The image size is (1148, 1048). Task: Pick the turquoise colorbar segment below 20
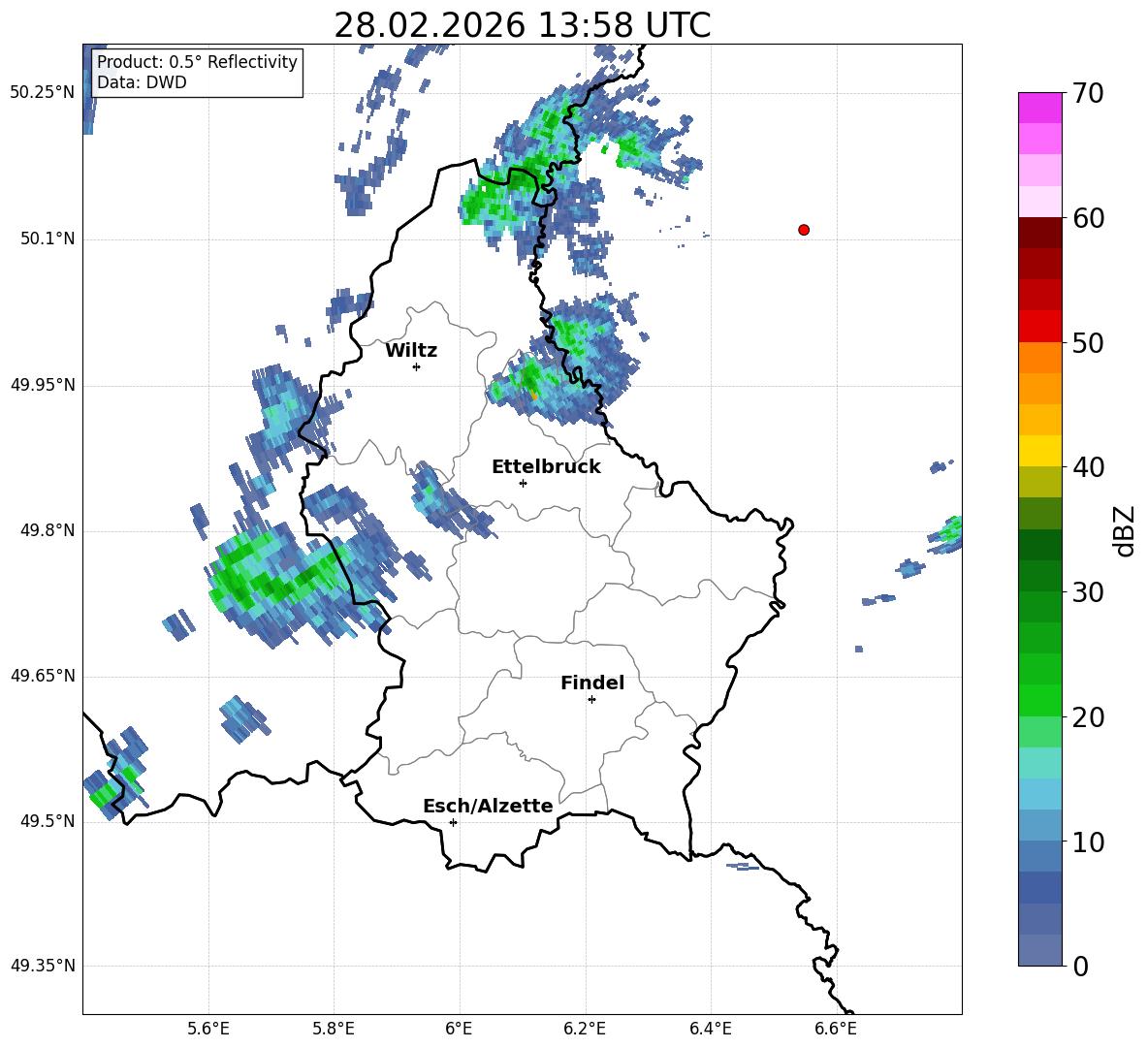coord(1039,763)
